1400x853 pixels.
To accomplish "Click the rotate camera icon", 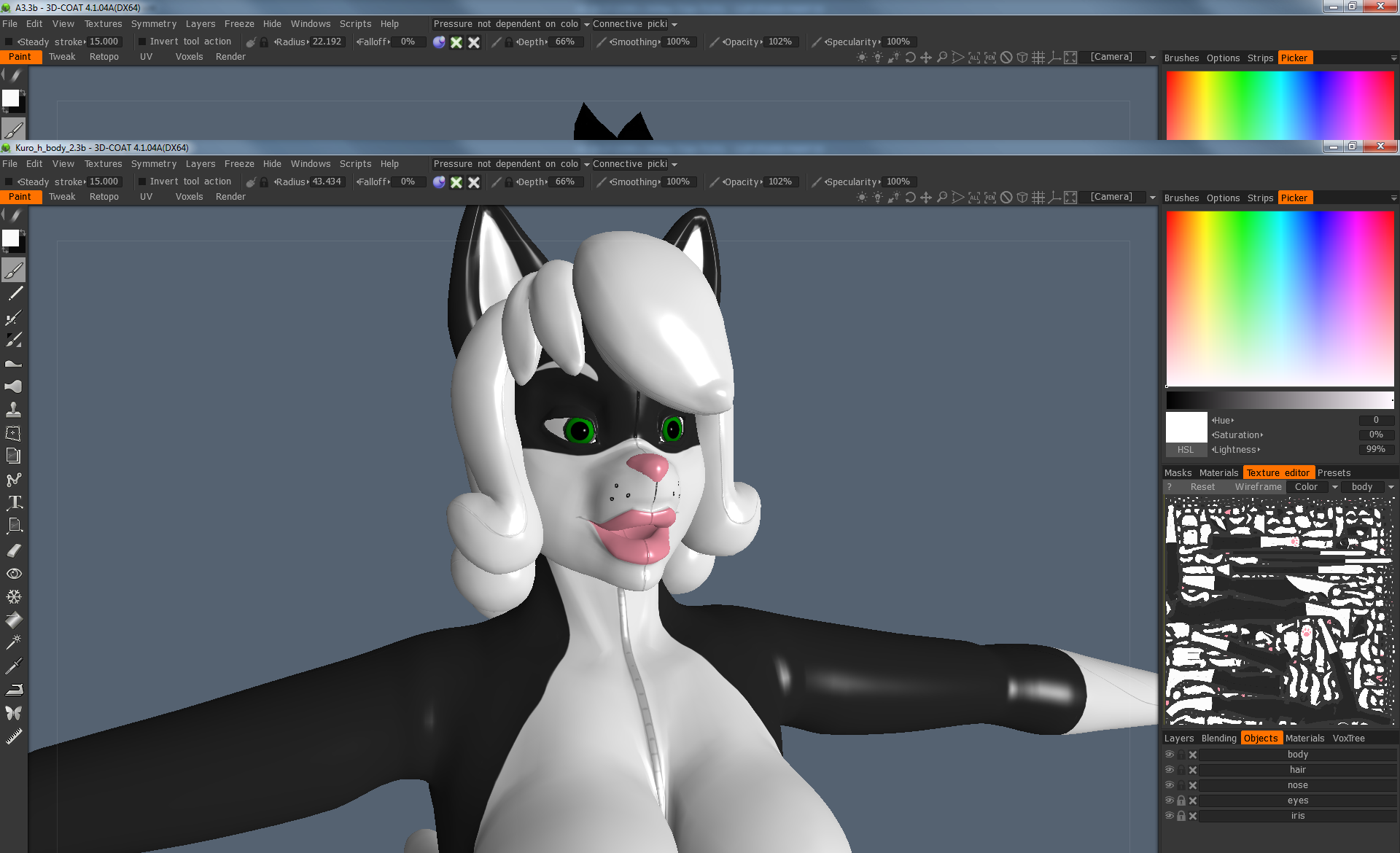I will point(910,198).
